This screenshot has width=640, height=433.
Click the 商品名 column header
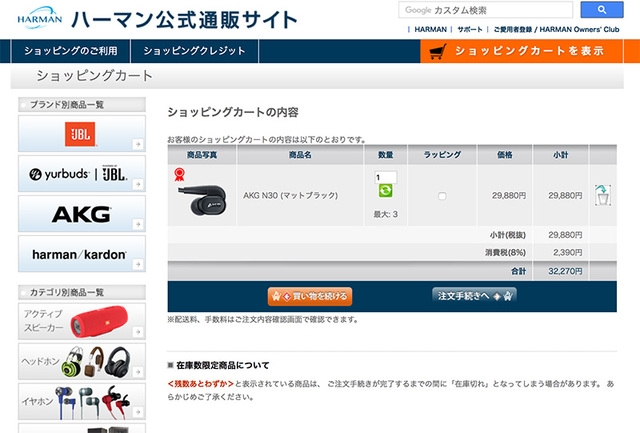point(300,155)
